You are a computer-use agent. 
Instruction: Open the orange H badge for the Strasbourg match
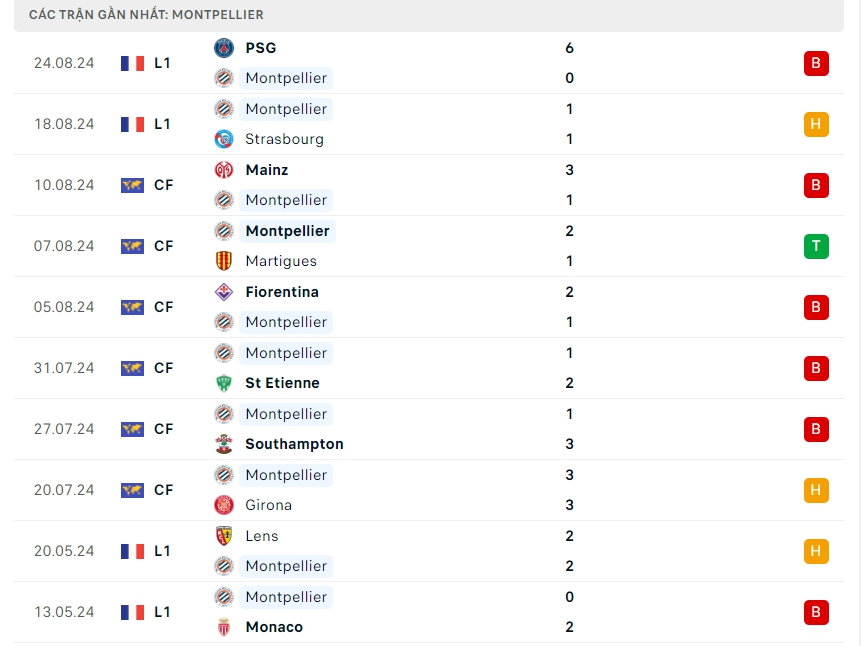pos(816,124)
